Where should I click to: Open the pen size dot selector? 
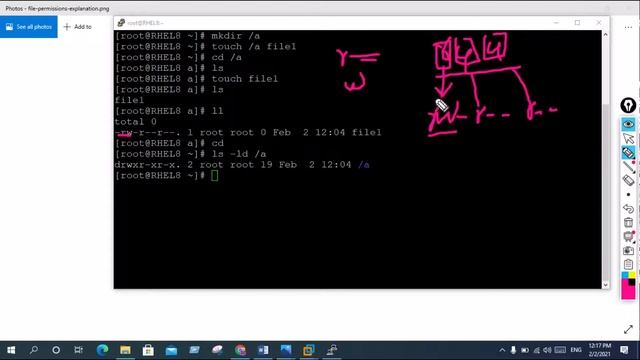[628, 195]
